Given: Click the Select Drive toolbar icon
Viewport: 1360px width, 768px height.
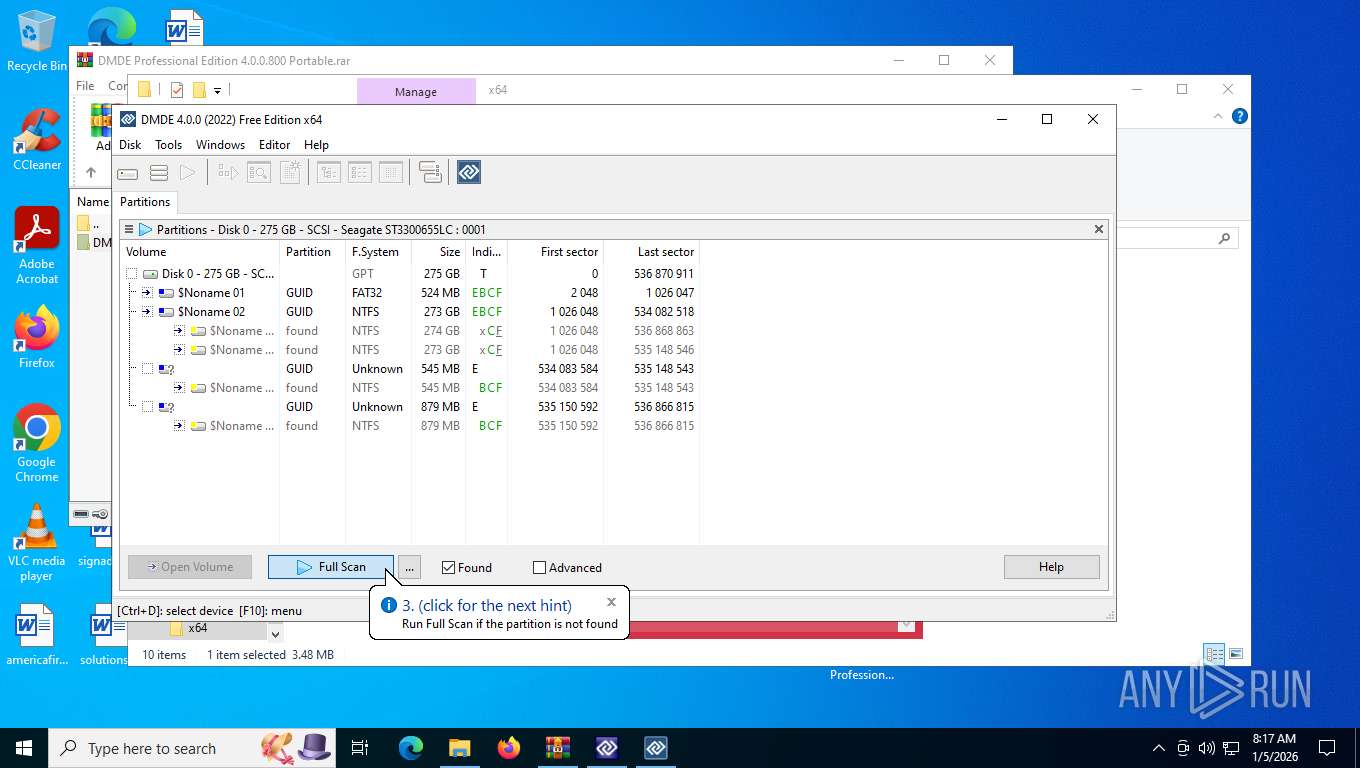Looking at the screenshot, I should tap(128, 173).
